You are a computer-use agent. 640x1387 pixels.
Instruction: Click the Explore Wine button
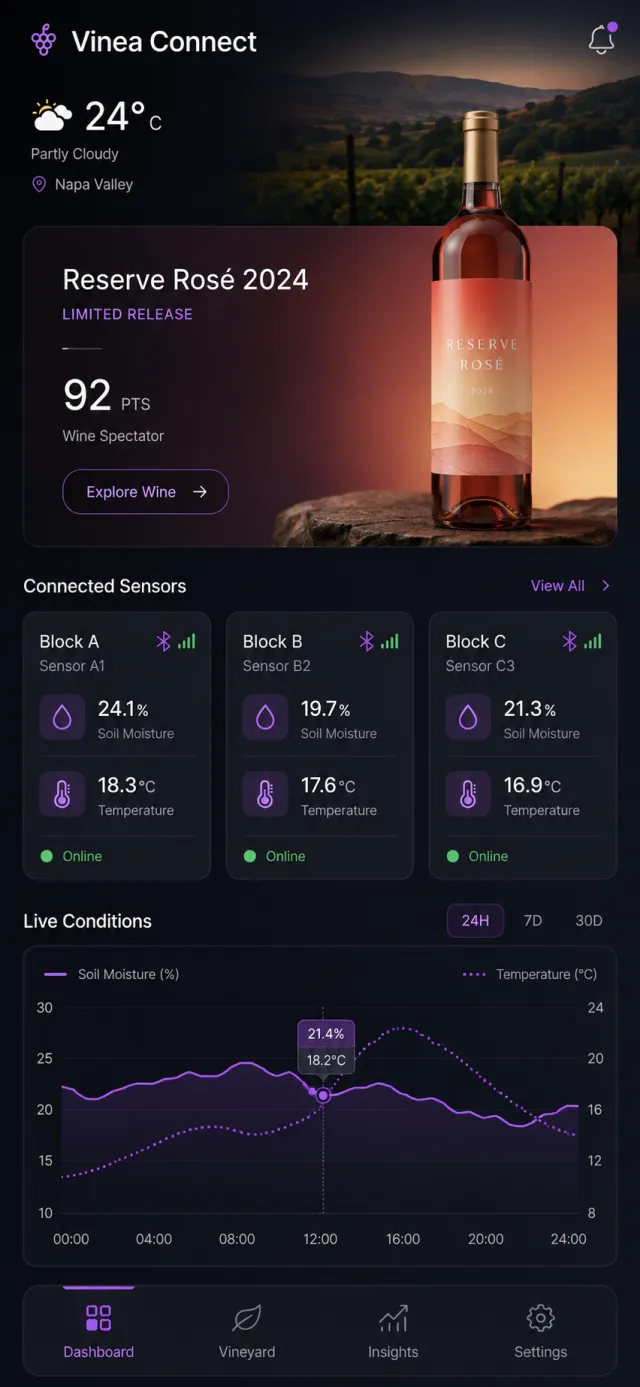tap(146, 492)
